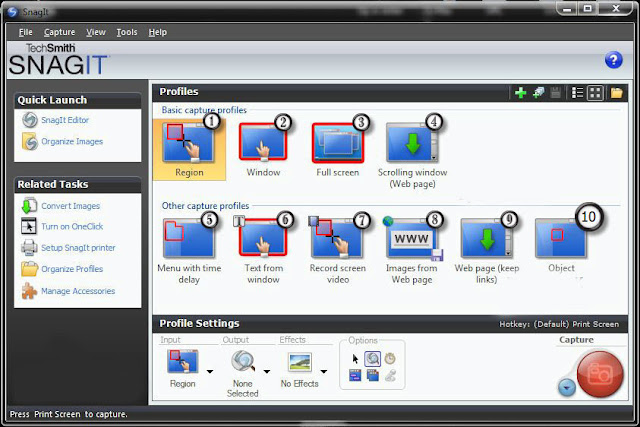
Task: Toggle the preview in editor option
Action: tap(372, 359)
